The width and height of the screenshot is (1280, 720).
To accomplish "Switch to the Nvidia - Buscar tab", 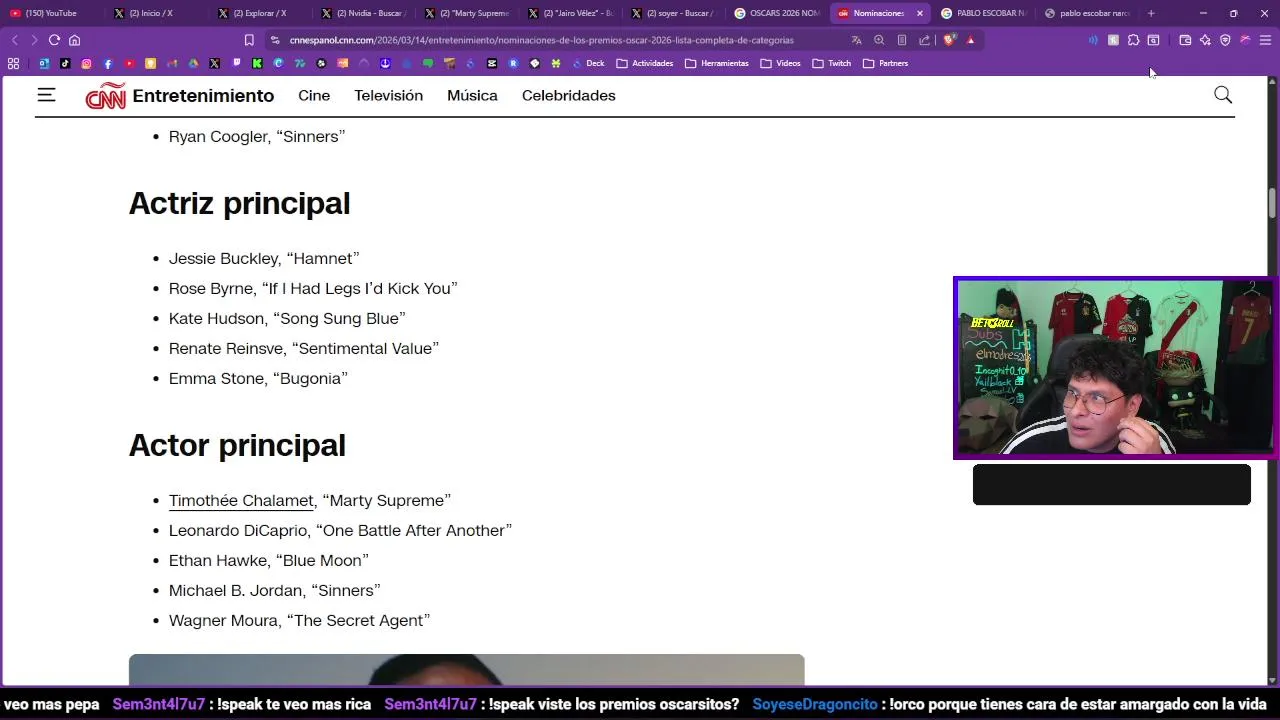I will tap(362, 13).
